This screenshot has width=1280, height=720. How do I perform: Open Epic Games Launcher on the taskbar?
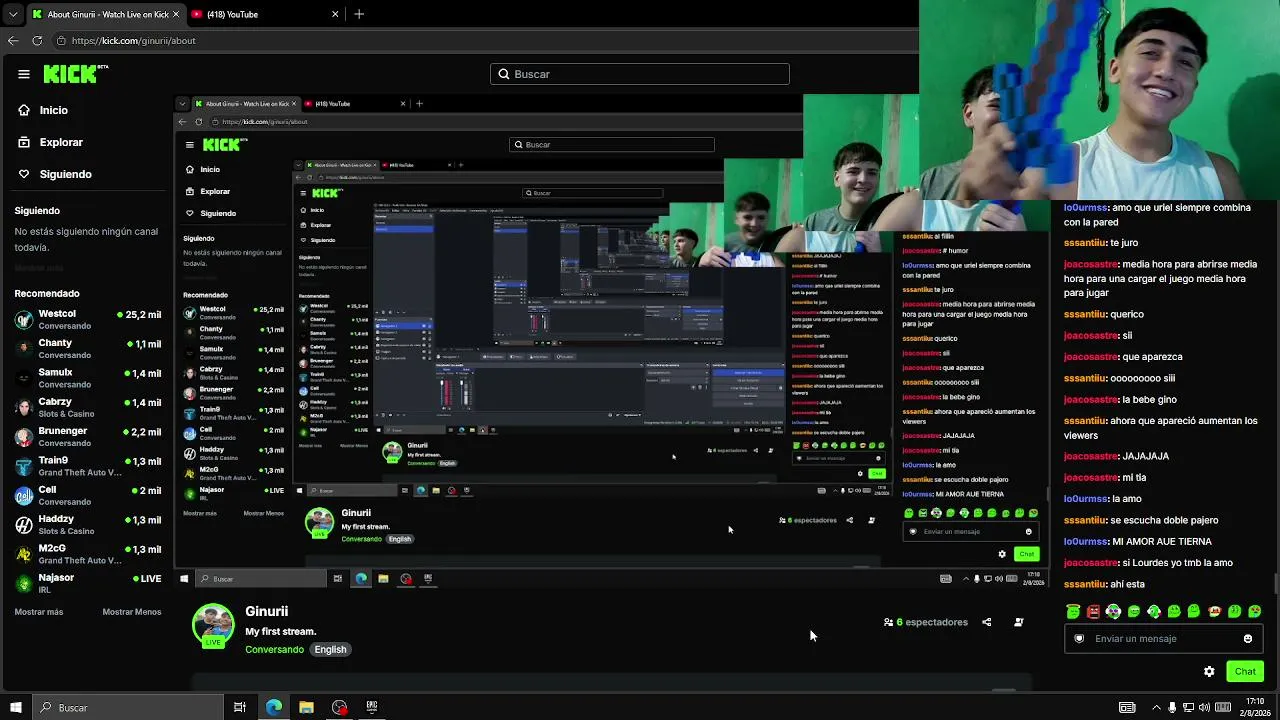pos(372,707)
